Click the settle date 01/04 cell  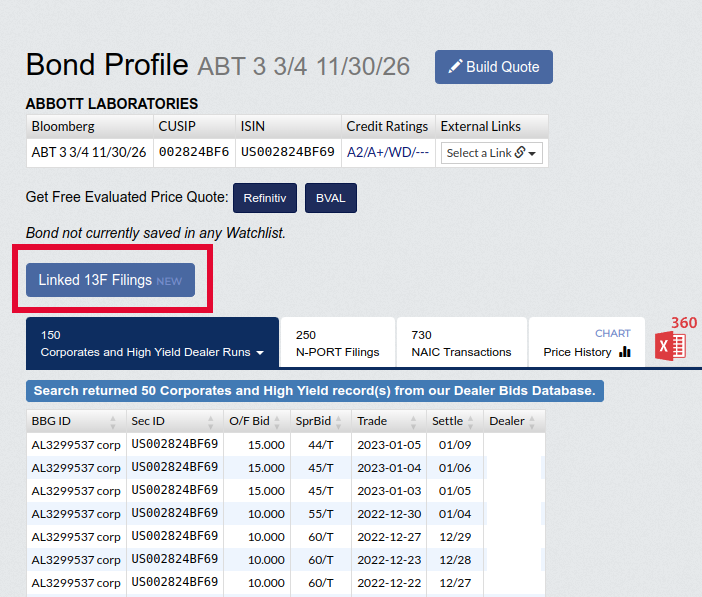(x=455, y=514)
